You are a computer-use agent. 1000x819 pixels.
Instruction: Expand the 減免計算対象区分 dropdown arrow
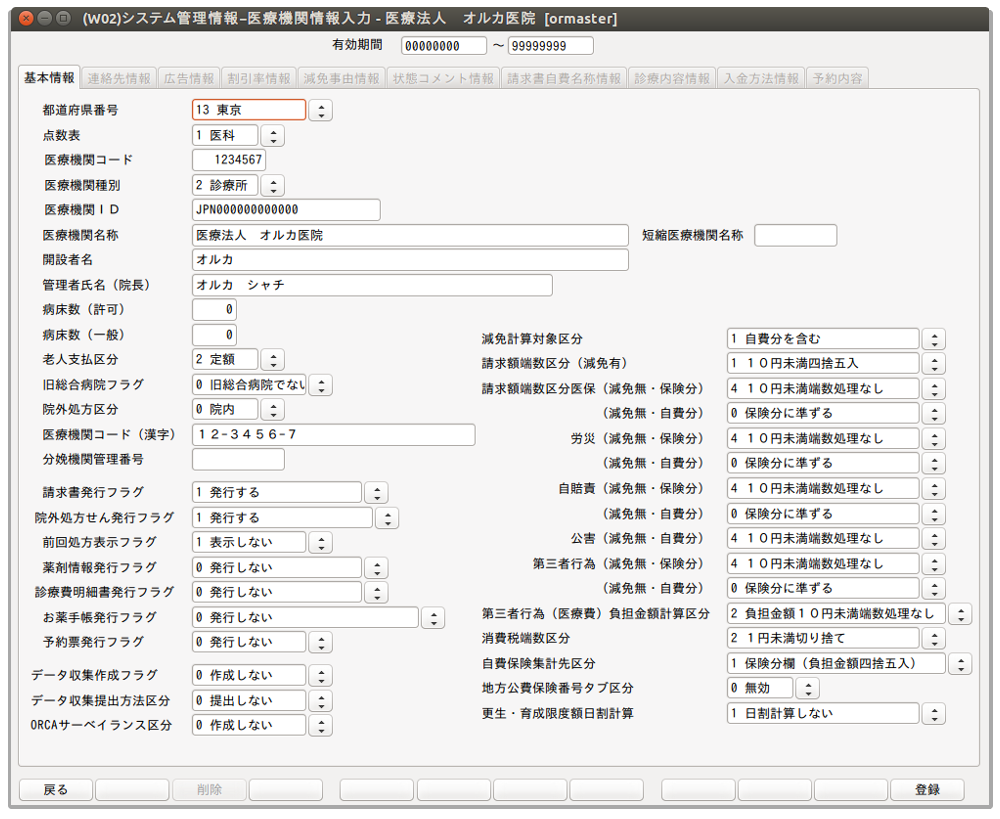(934, 339)
